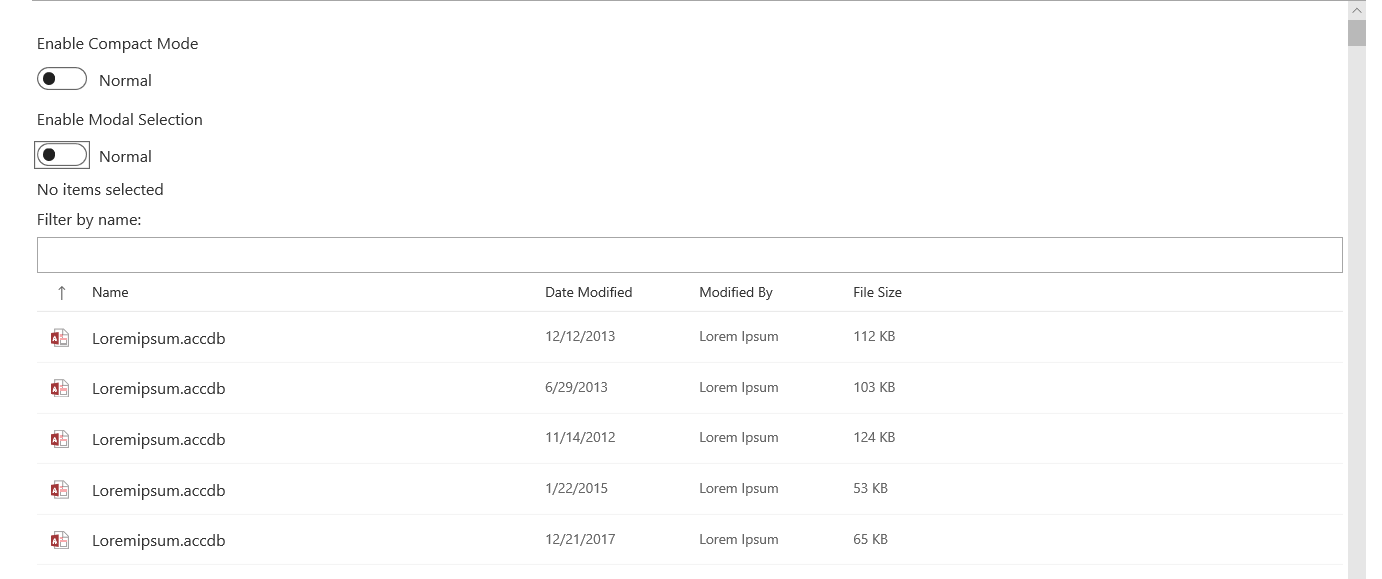Click the 65 KB file size cell
The height and width of the screenshot is (579, 1382).
tap(870, 539)
